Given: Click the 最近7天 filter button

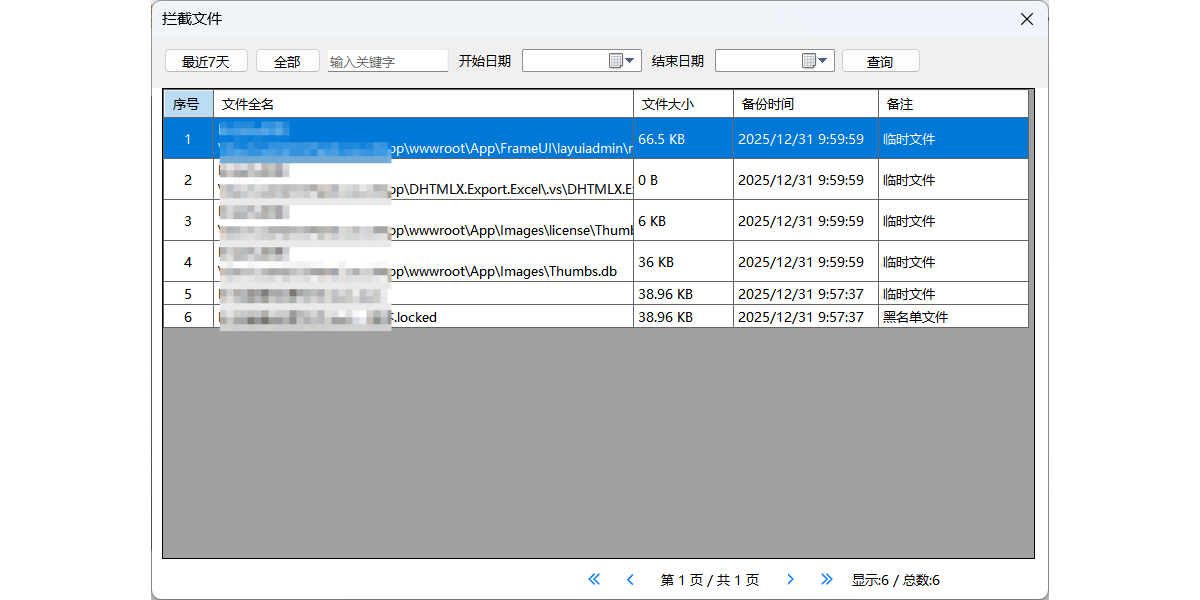Looking at the screenshot, I should pyautogui.click(x=206, y=61).
